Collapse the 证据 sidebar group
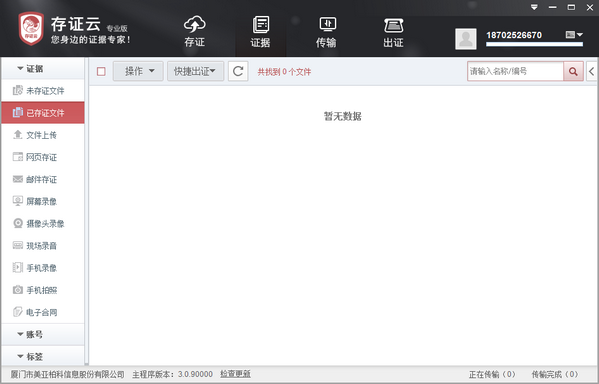Viewport: 599px width, 384px height. [43, 69]
